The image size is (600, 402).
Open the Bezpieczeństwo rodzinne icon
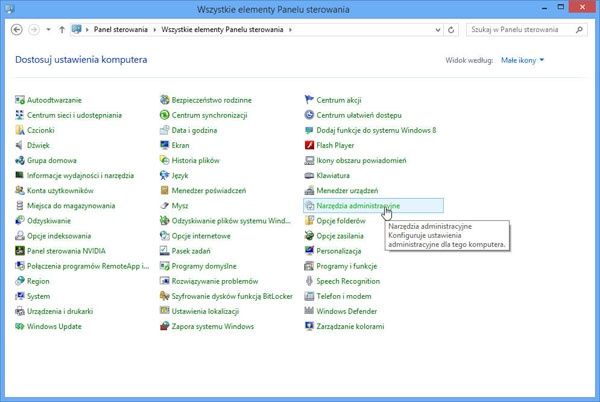(x=165, y=100)
